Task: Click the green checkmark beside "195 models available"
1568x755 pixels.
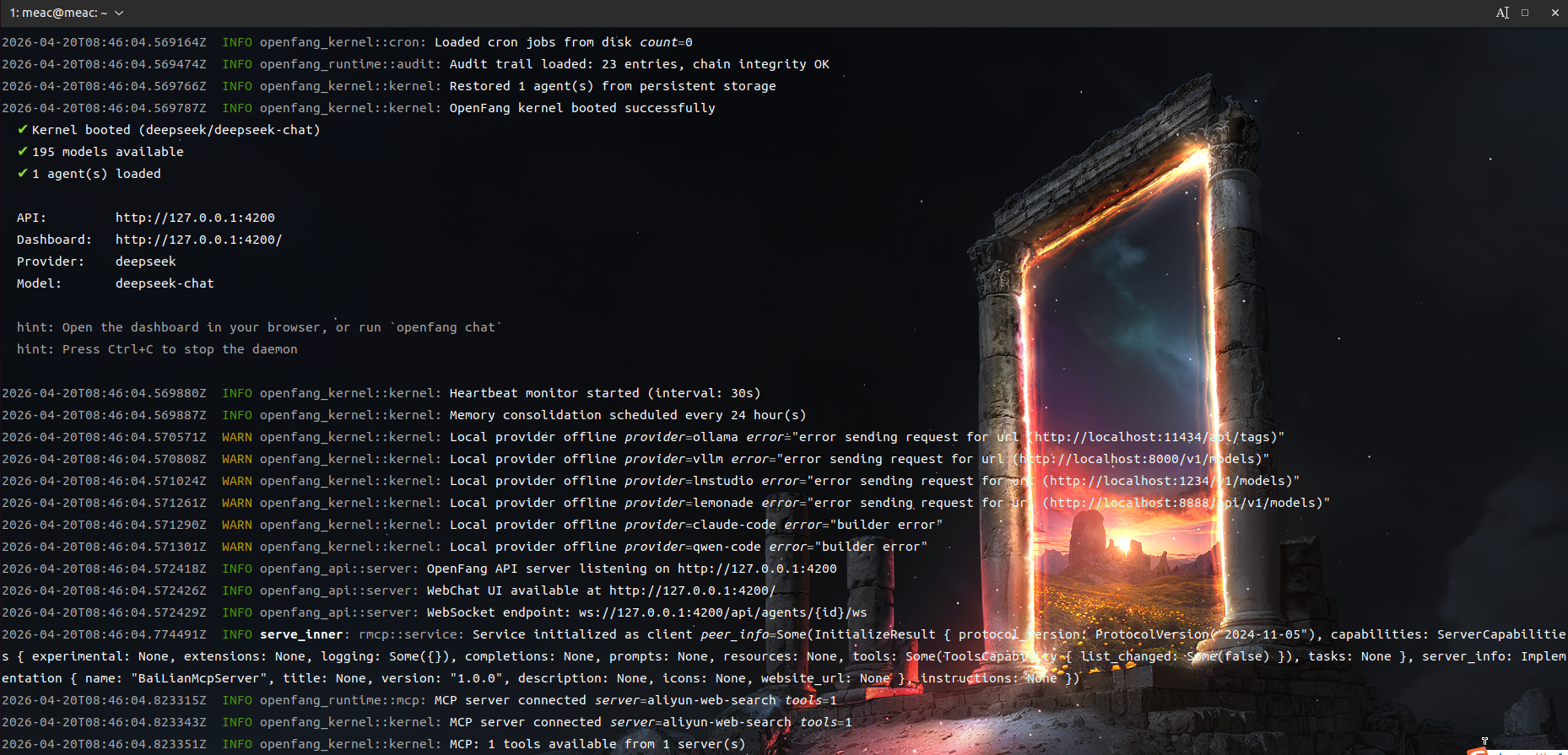Action: (x=23, y=151)
